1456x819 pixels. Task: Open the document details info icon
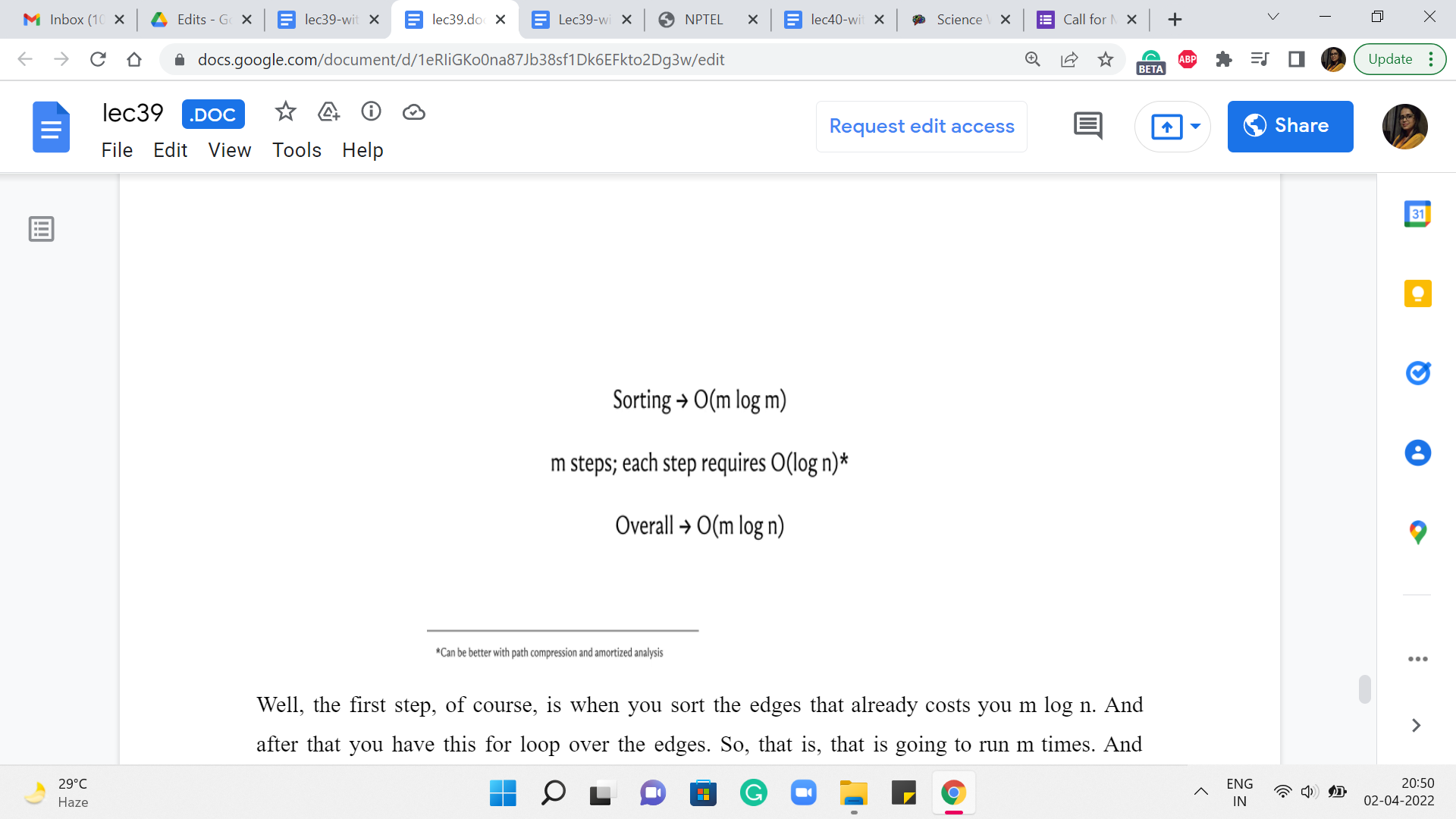[371, 112]
